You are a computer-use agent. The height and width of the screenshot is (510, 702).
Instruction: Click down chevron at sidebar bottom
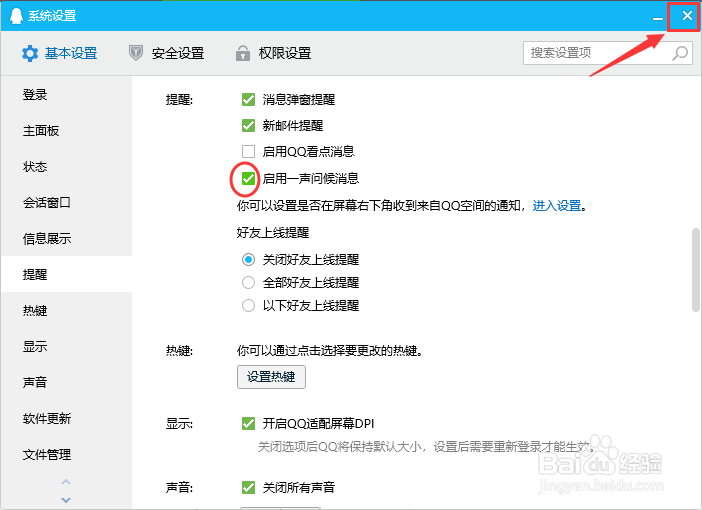coord(66,499)
